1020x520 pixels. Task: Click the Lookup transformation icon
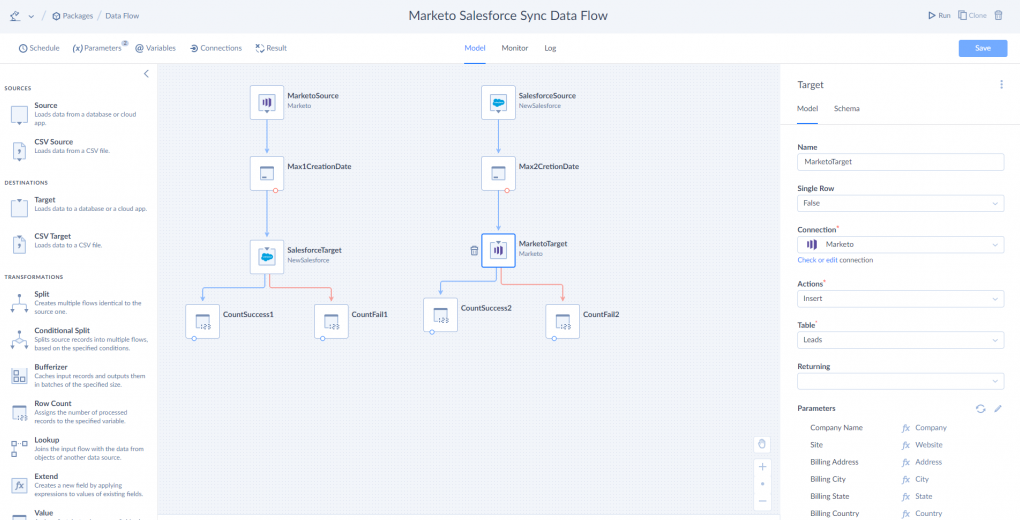pos(19,449)
